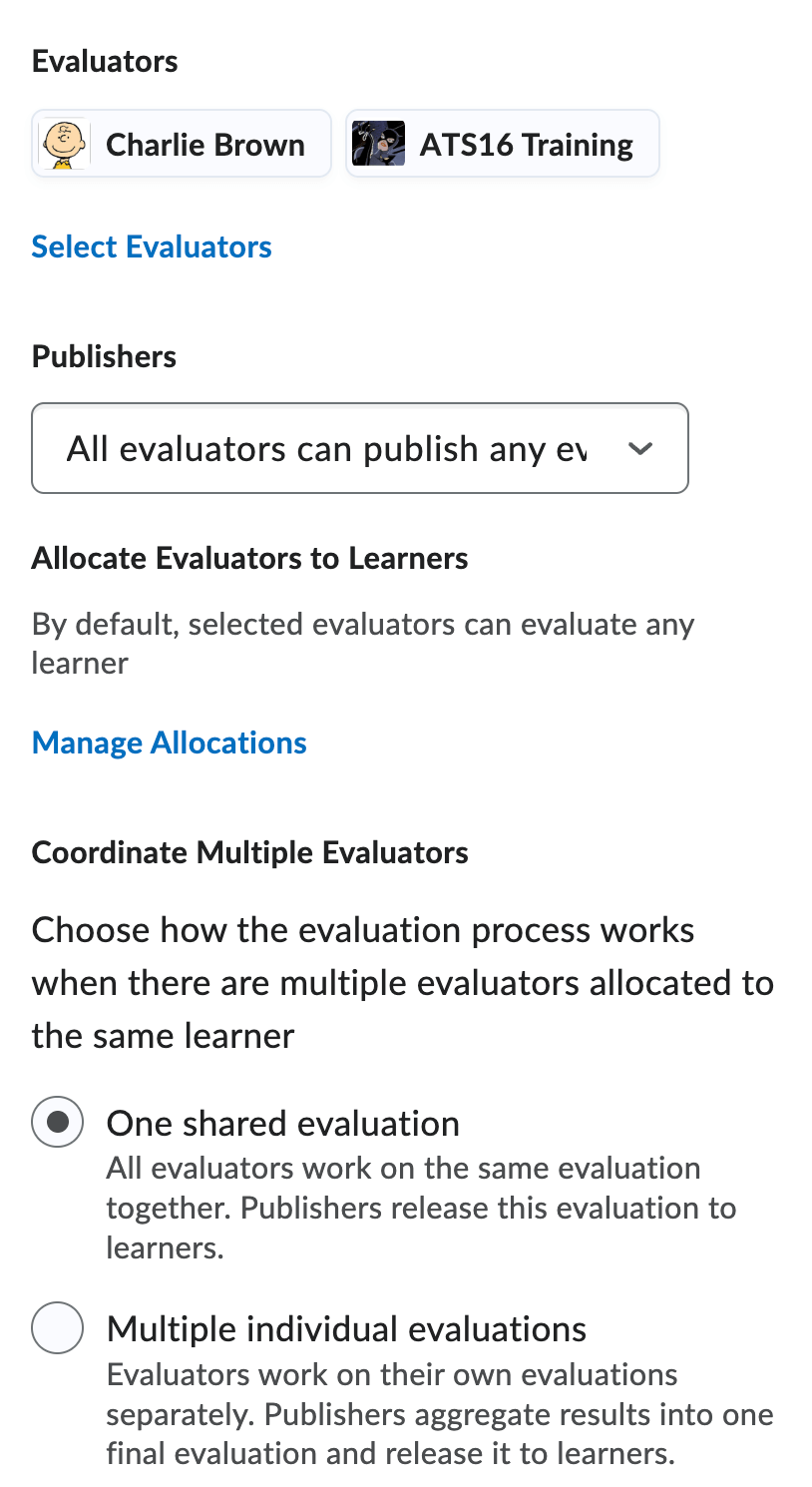
Task: Click Charlie Brown's avatar image
Action: coord(64,144)
